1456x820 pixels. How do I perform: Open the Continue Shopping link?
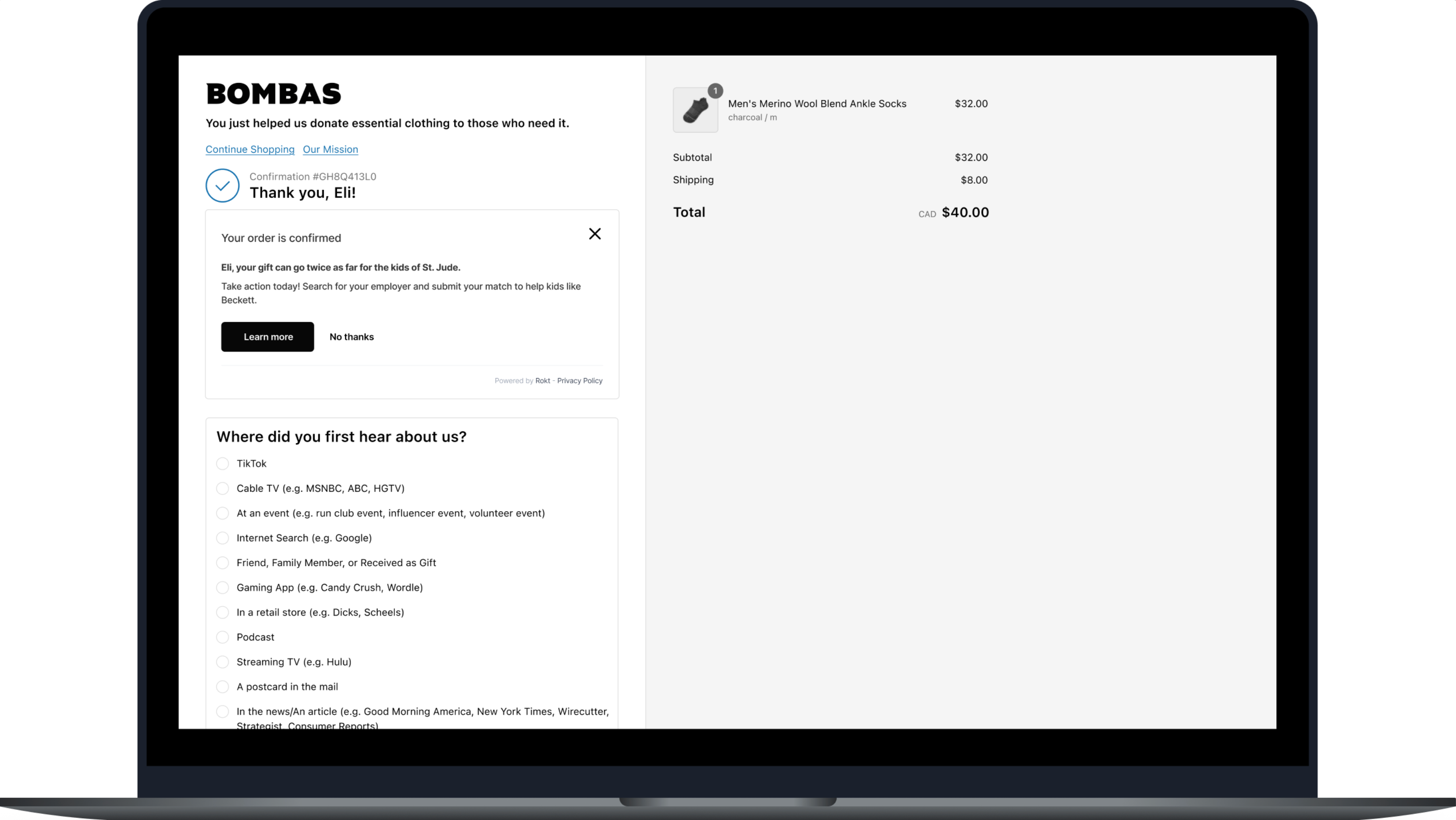tap(250, 149)
